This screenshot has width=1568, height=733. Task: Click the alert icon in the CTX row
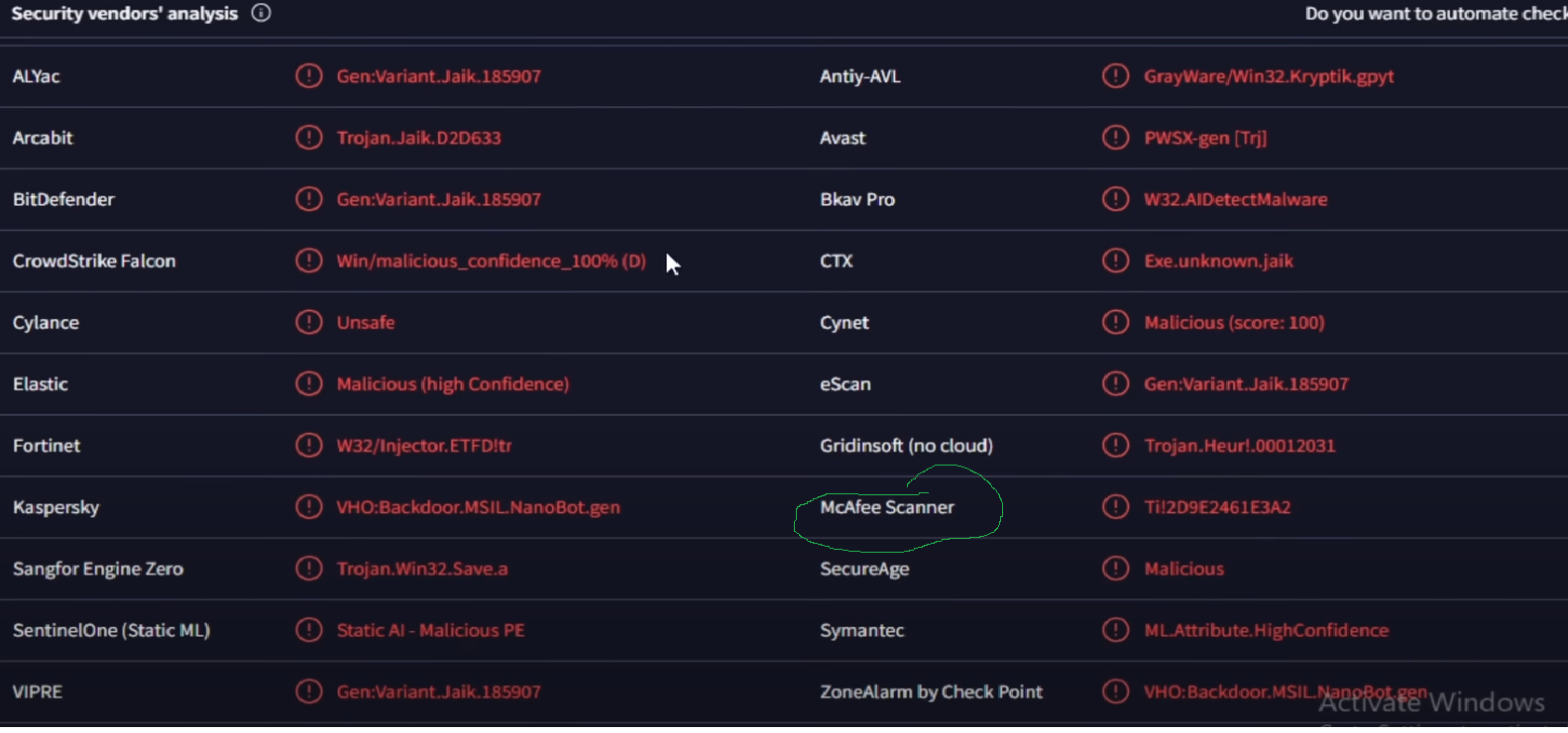pos(1116,261)
